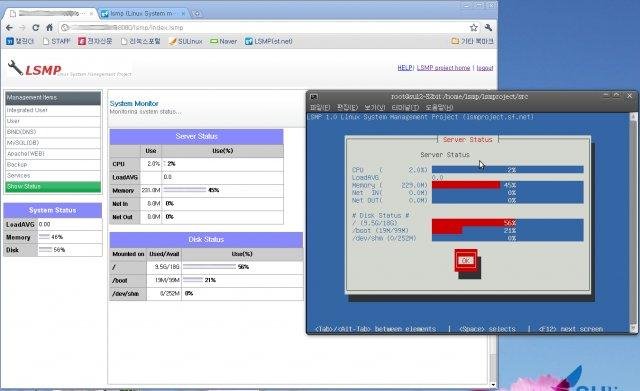640x391 pixels.
Task: Open the HELP link
Action: coord(404,68)
